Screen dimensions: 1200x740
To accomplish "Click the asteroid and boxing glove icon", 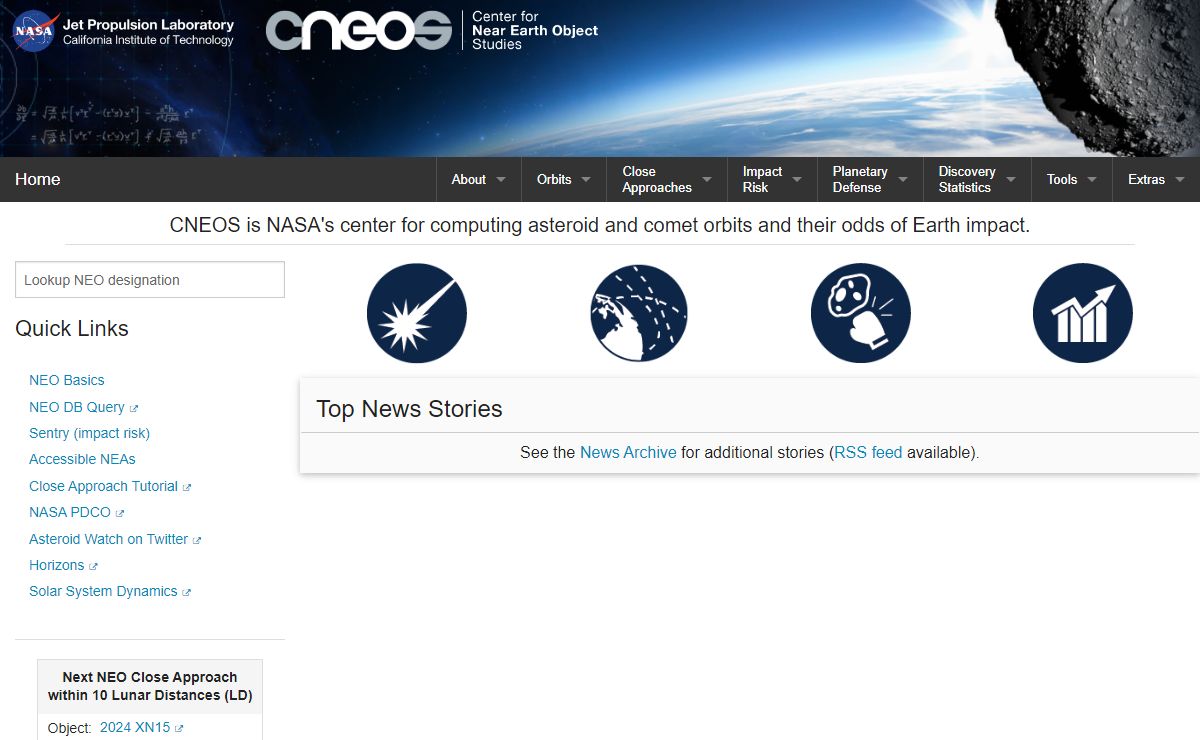I will coord(861,313).
